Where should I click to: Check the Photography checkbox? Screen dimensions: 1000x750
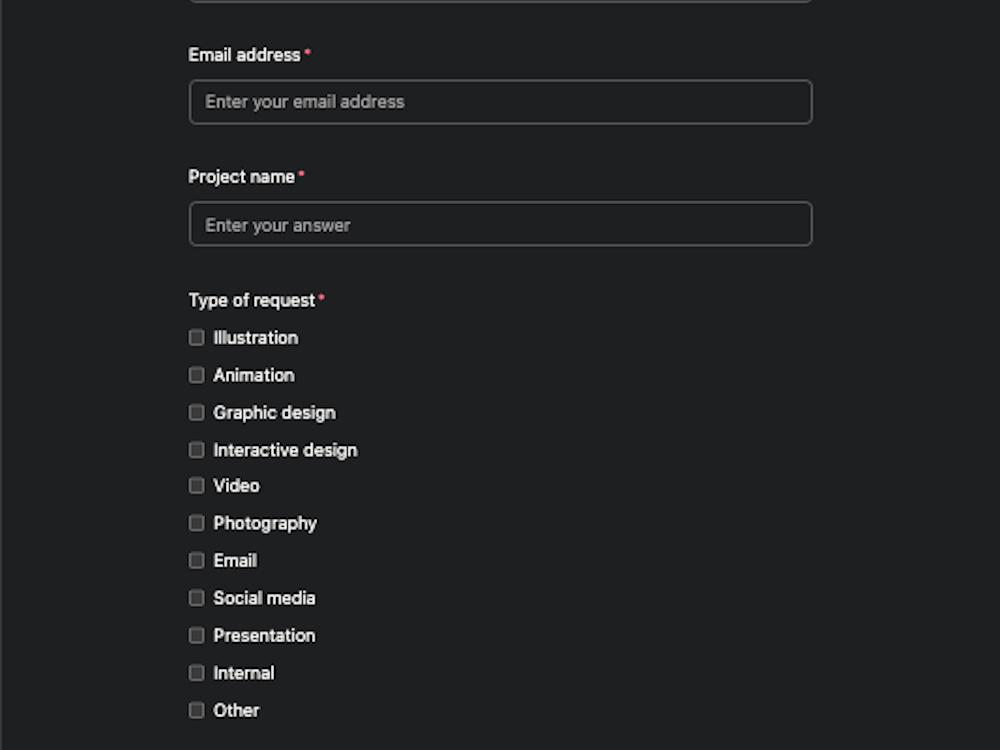[x=196, y=523]
